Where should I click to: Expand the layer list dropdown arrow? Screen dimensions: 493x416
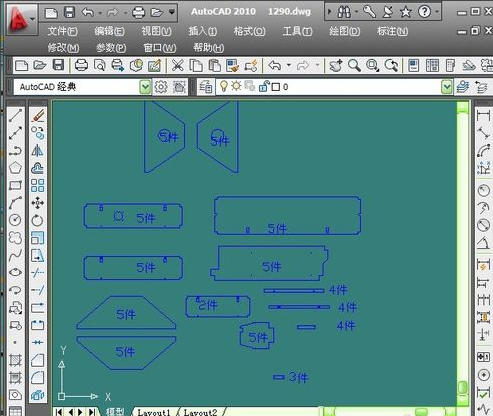point(447,87)
